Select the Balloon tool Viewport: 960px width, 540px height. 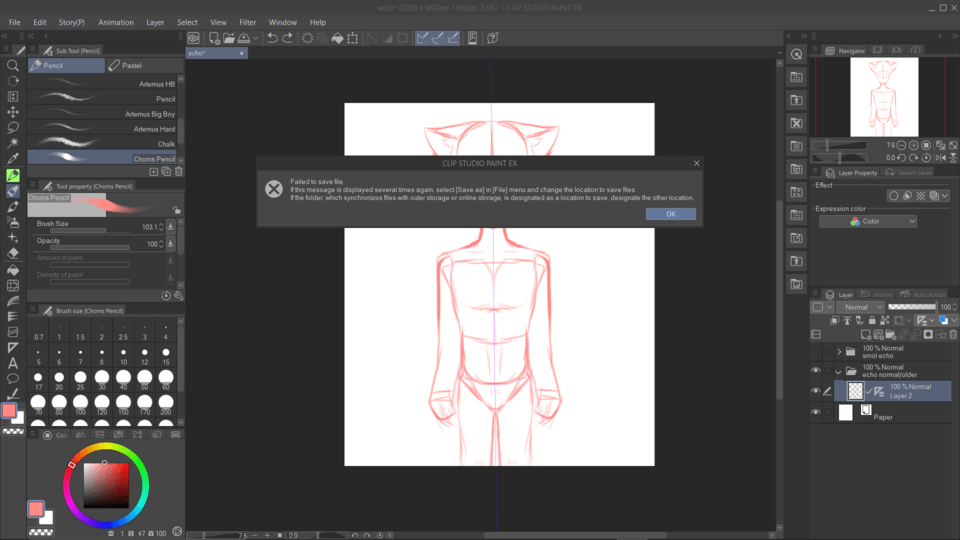(12, 378)
